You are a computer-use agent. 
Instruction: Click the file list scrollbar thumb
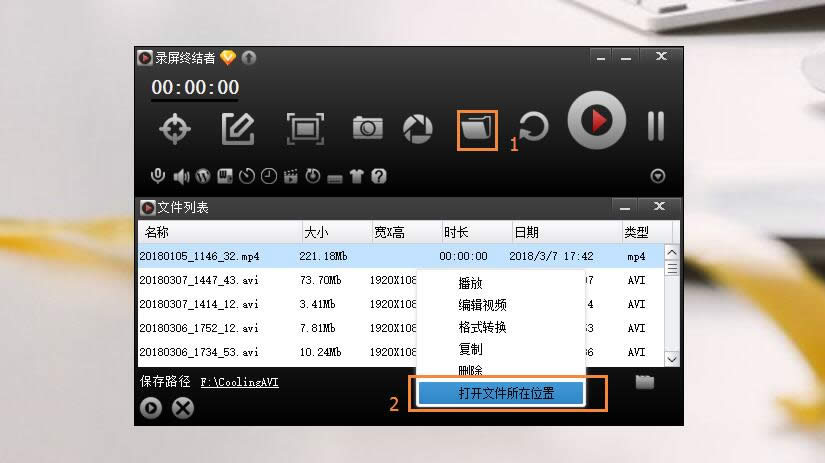[x=672, y=269]
